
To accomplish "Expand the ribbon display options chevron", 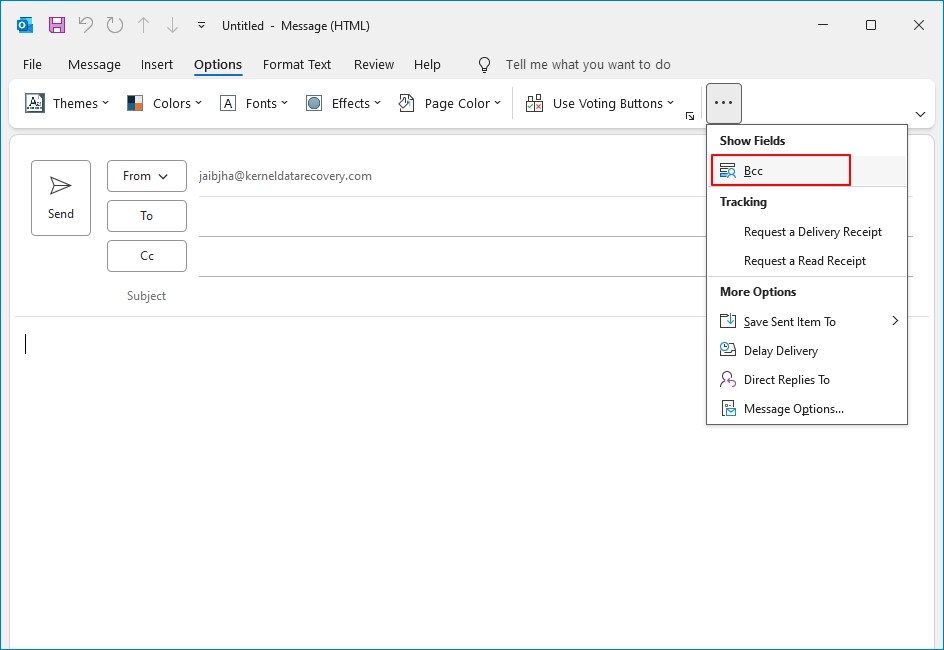I will point(920,114).
